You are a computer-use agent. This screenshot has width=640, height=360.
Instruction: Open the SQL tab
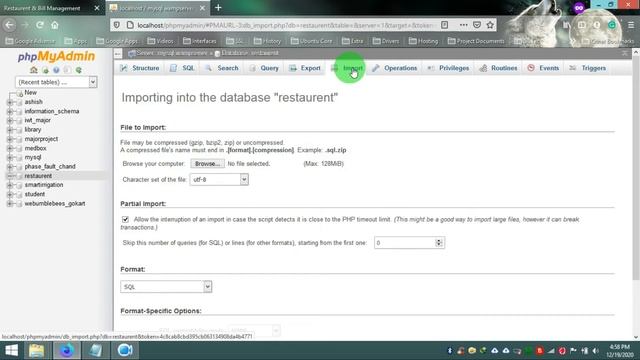coord(182,68)
